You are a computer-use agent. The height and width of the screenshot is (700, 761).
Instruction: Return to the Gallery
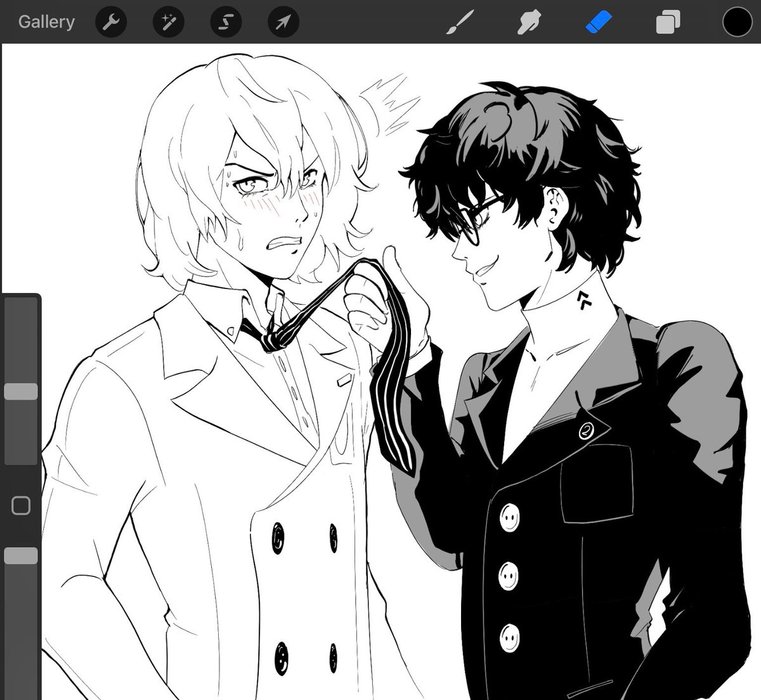click(x=46, y=22)
